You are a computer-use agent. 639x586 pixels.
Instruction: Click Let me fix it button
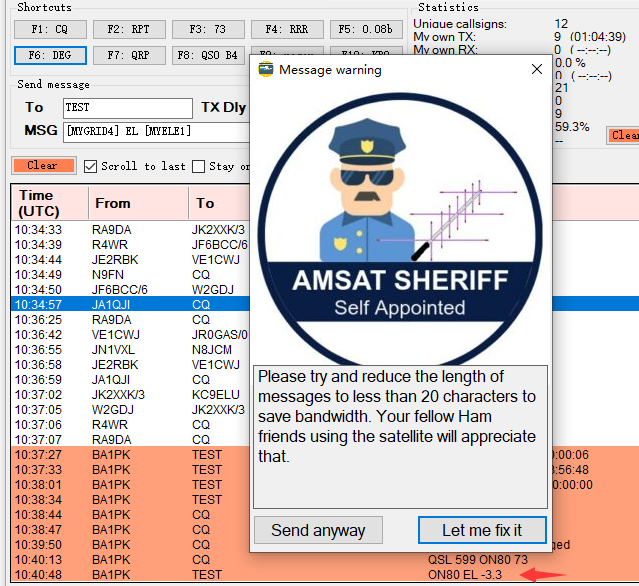[x=482, y=530]
